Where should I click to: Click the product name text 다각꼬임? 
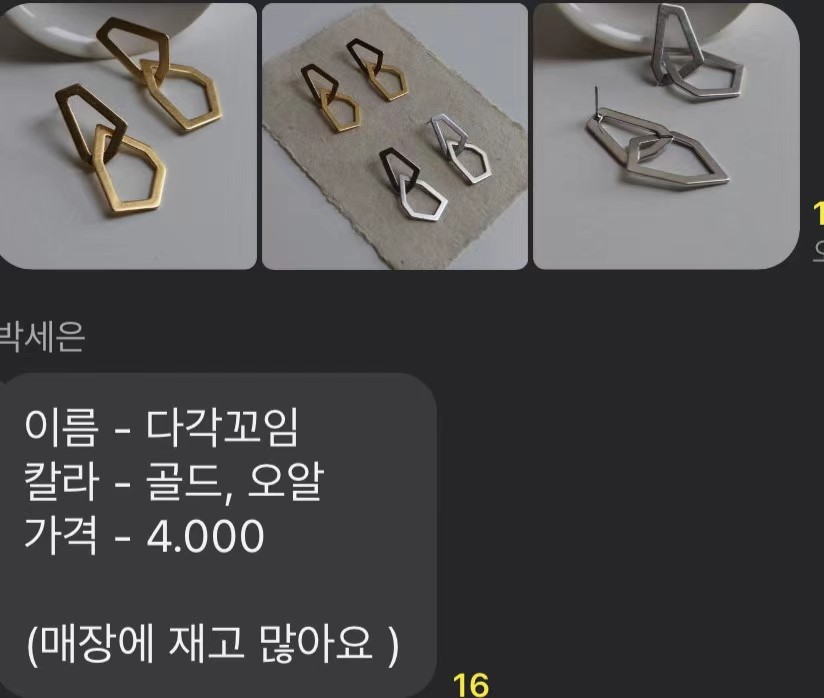(222, 427)
